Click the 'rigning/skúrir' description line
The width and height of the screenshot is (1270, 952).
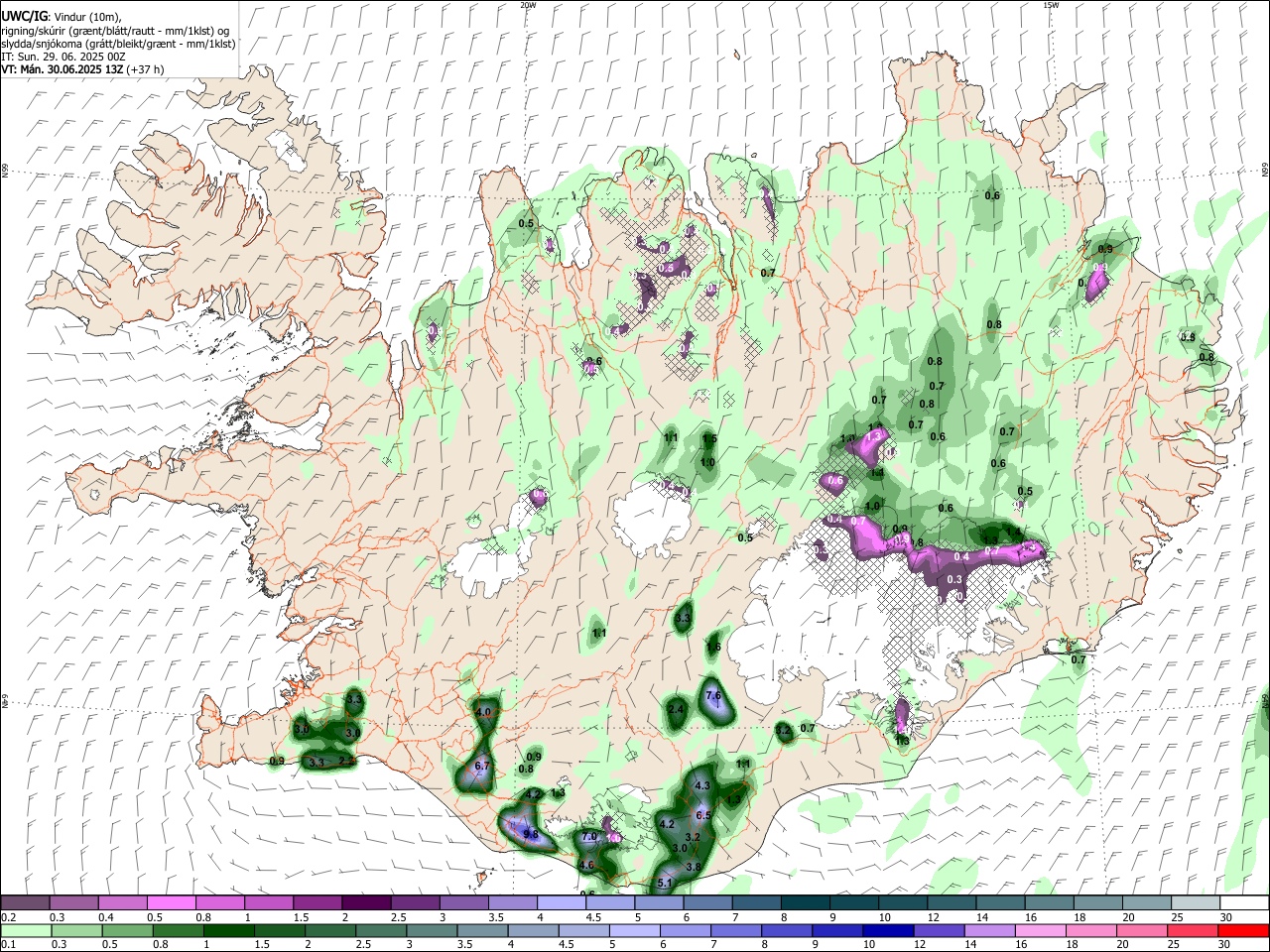(x=115, y=31)
